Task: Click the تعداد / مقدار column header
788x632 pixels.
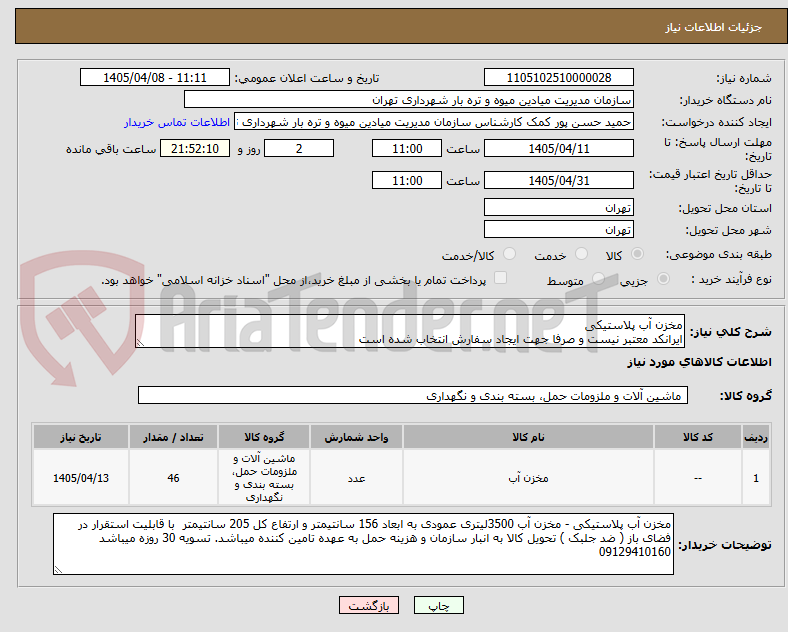Action: point(173,437)
